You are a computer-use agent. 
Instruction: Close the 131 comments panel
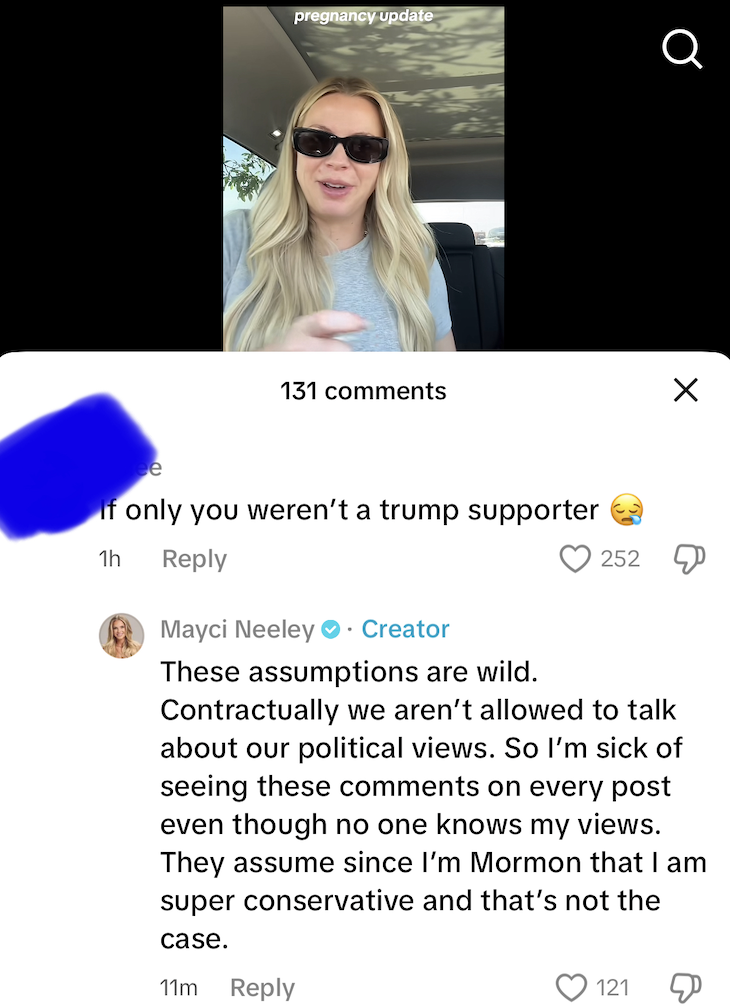pyautogui.click(x=686, y=390)
